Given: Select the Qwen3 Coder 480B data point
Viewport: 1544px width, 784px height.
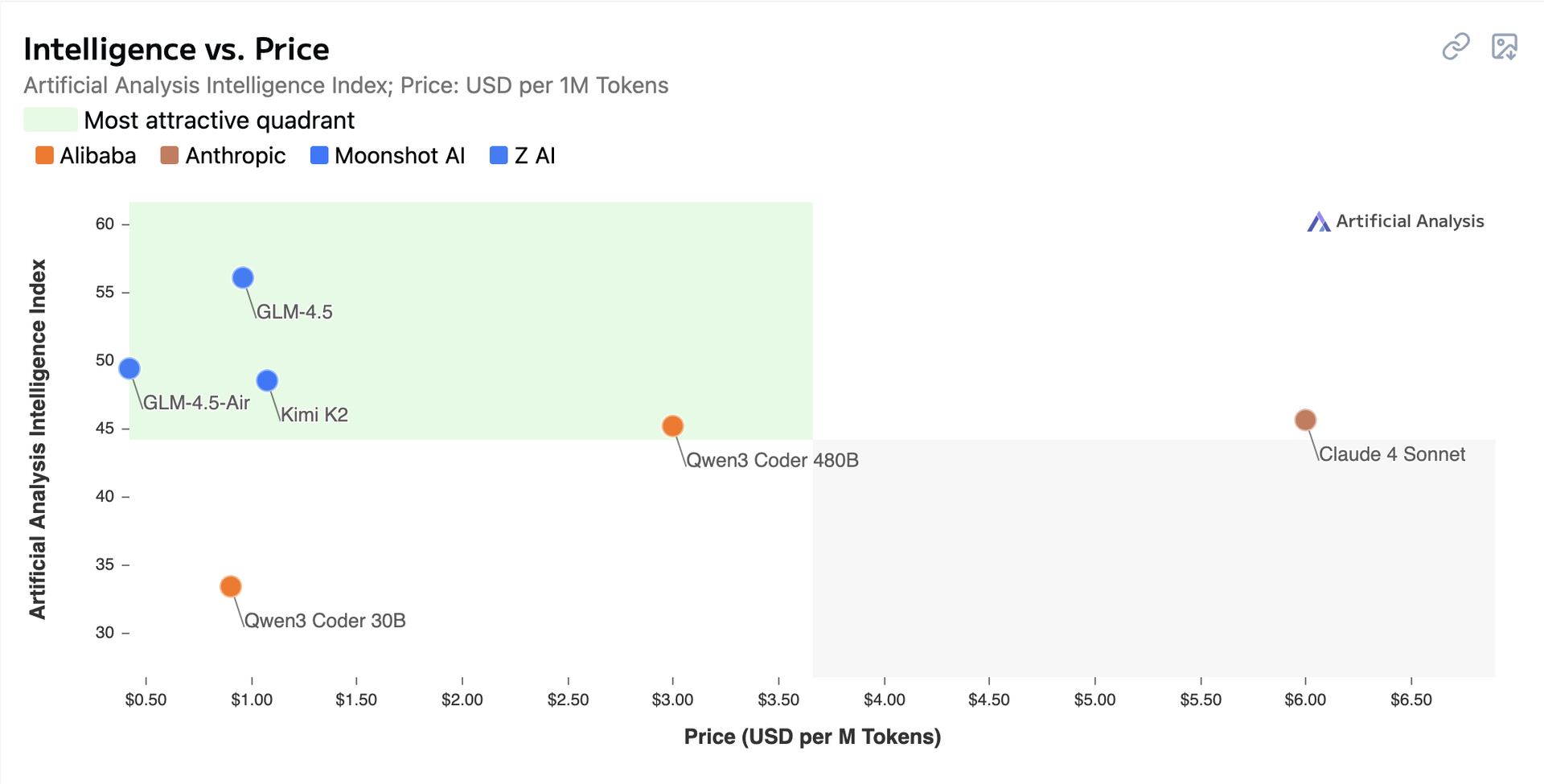Looking at the screenshot, I should pos(673,426).
